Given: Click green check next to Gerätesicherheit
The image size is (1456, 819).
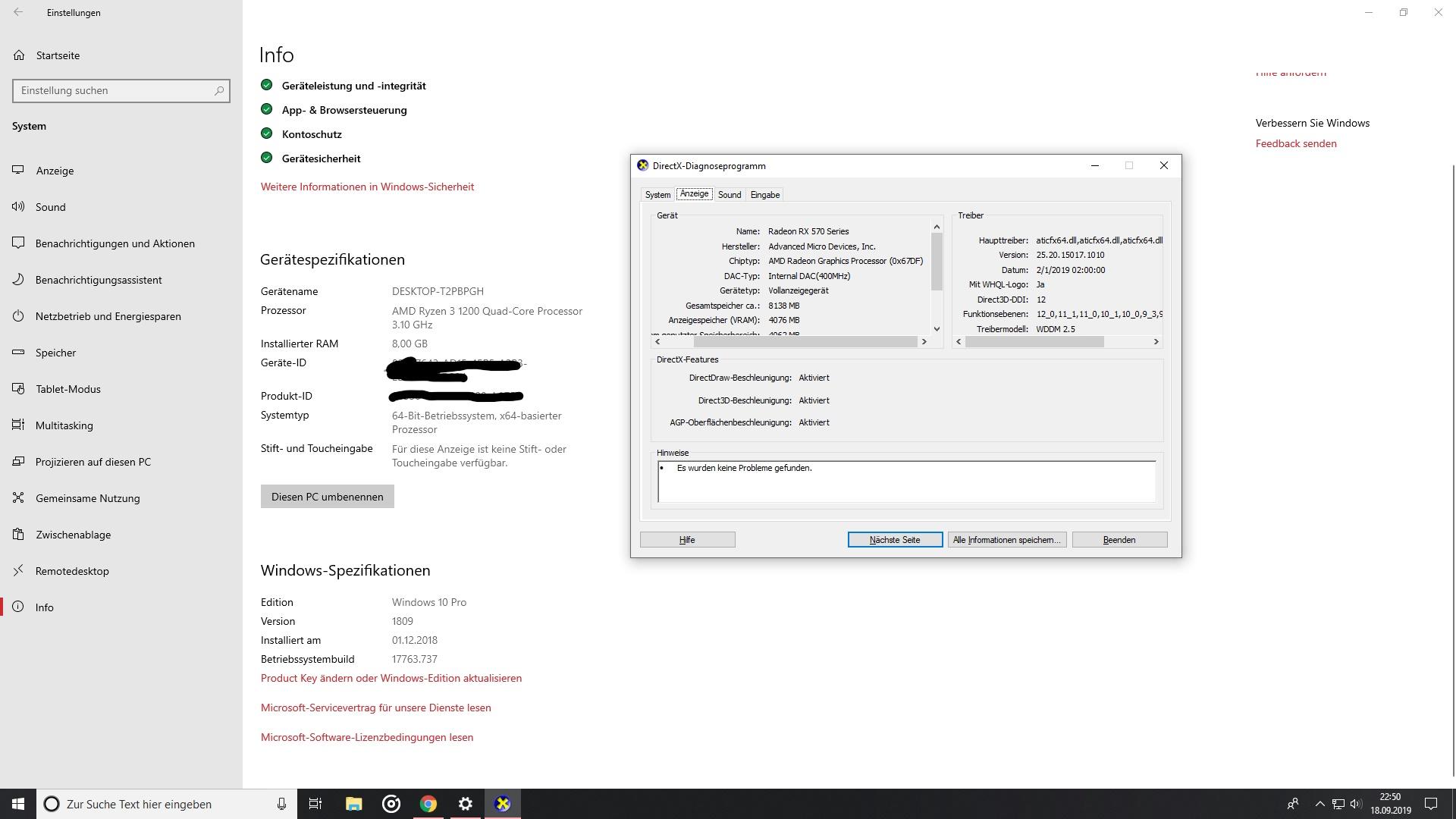Looking at the screenshot, I should pos(266,158).
